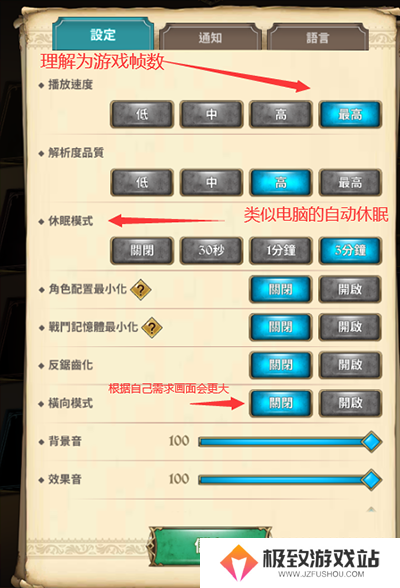Set 播放速度 to 低
Image resolution: width=400 pixels, height=588 pixels.
[x=142, y=114]
